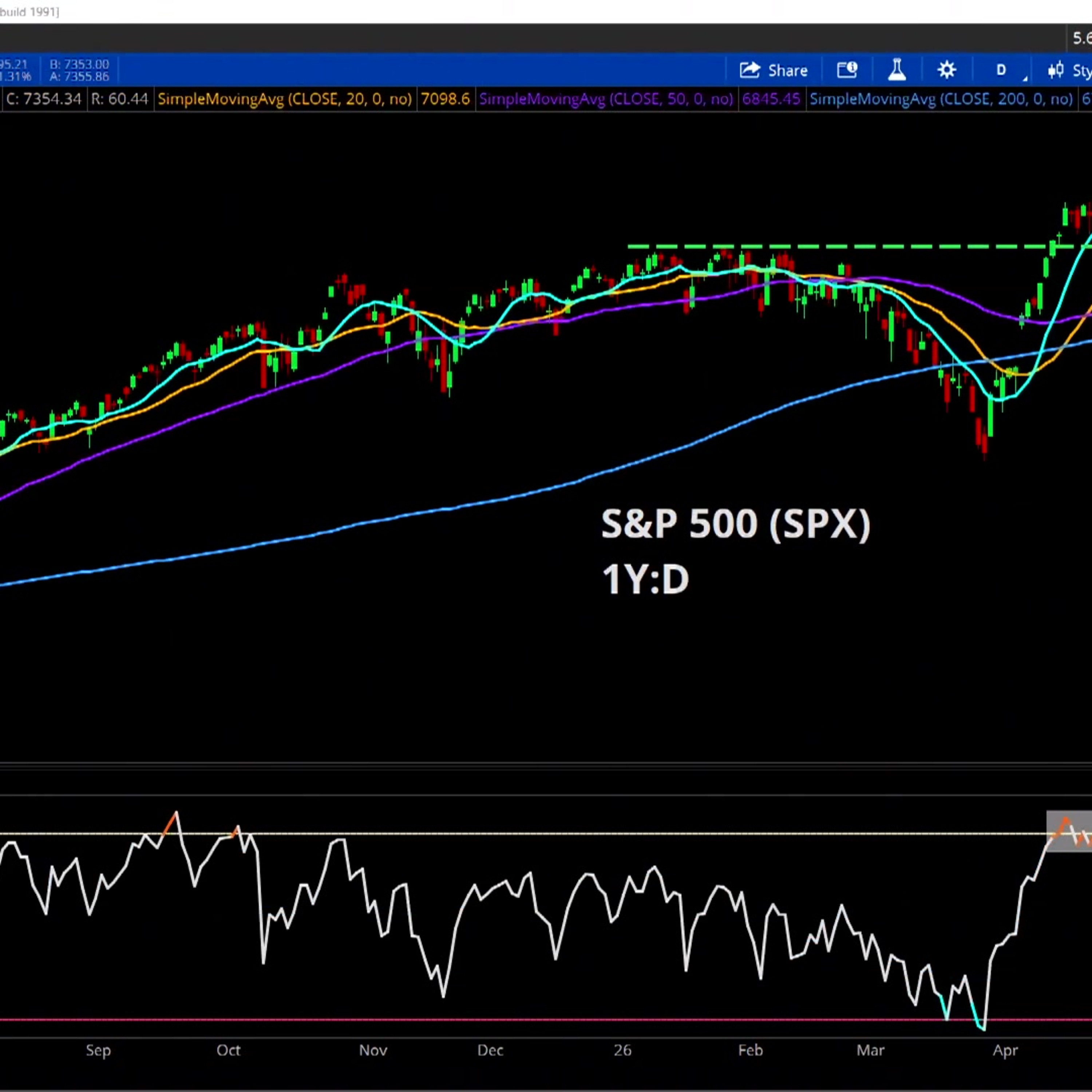Click the green dashed resistance line

tap(848, 246)
